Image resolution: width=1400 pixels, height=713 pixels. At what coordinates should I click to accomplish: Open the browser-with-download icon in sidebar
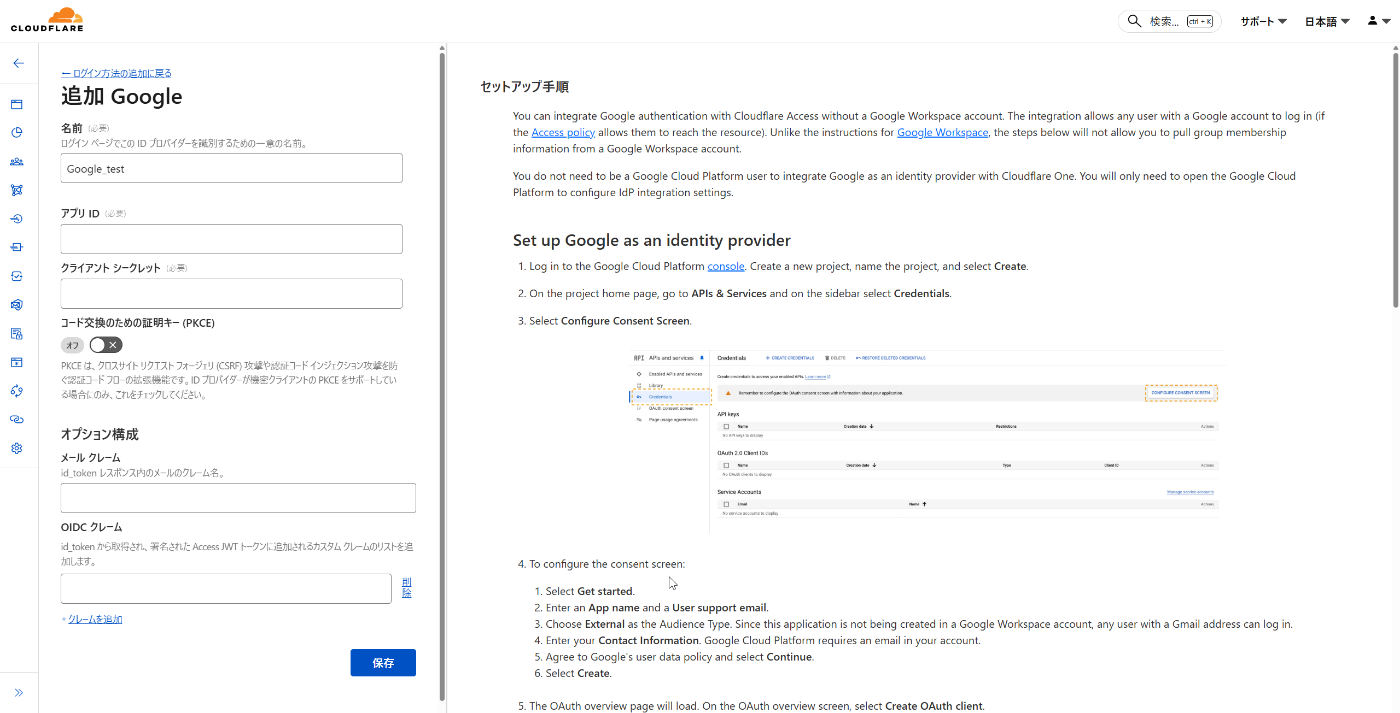pyautogui.click(x=17, y=362)
